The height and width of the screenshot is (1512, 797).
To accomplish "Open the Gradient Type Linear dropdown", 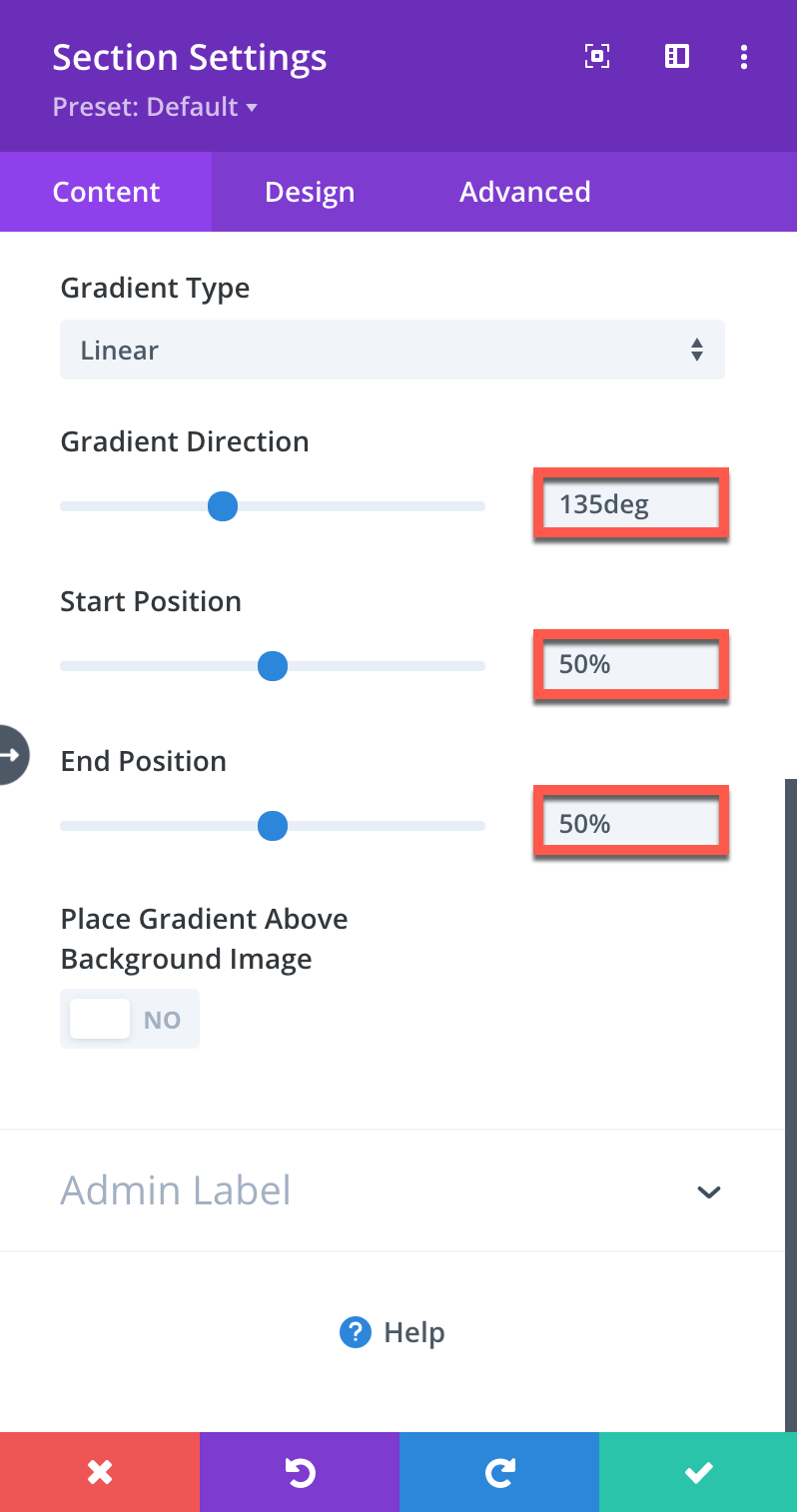I will click(x=393, y=350).
